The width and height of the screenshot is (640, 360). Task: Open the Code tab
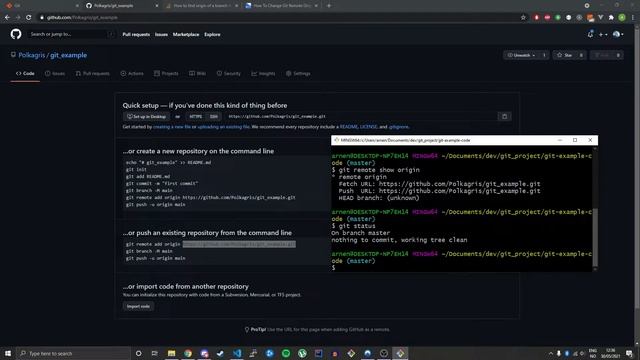tap(25, 73)
